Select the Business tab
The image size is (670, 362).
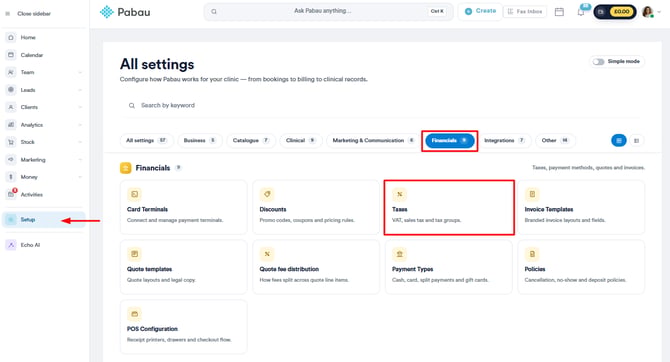(200, 140)
